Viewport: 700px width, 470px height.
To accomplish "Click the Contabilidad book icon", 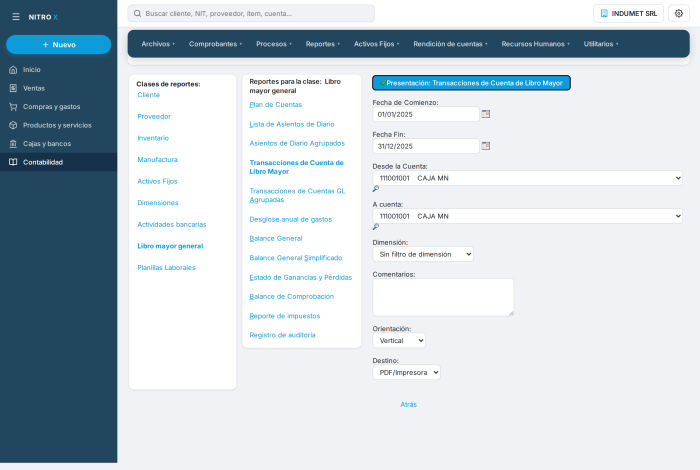I will click(x=13, y=162).
